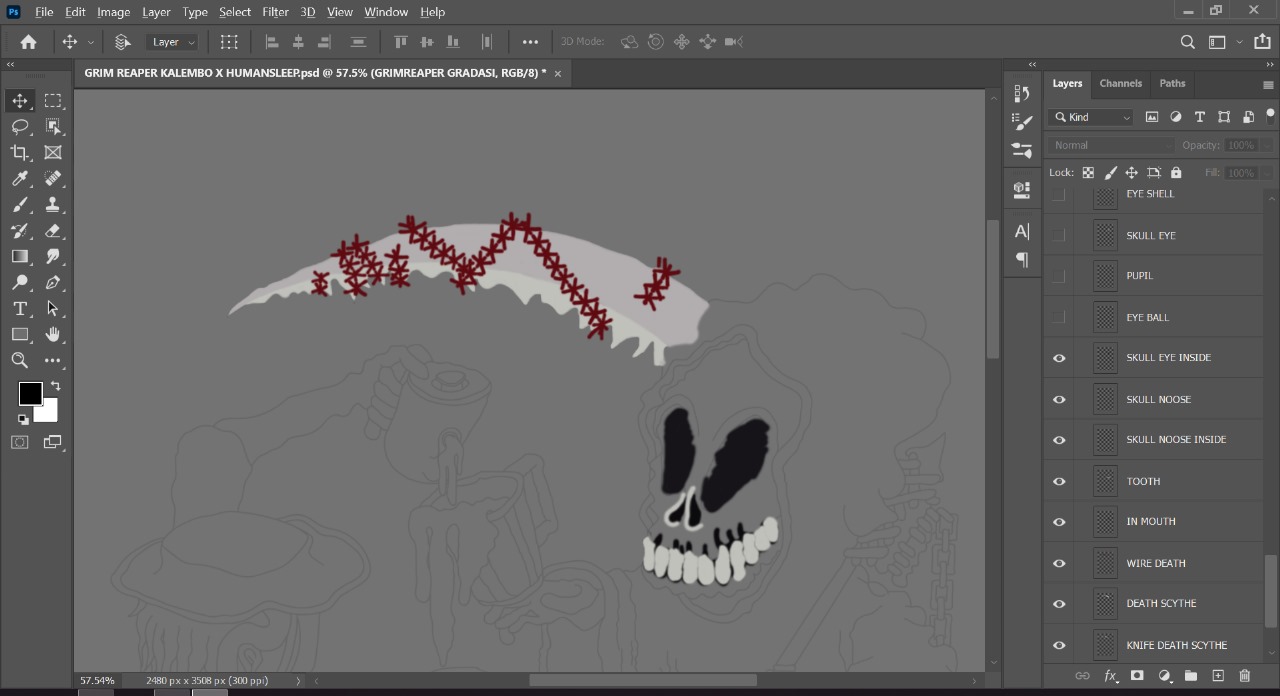Hide the SKULL NOOSE layer
This screenshot has height=696, width=1280.
tap(1059, 399)
